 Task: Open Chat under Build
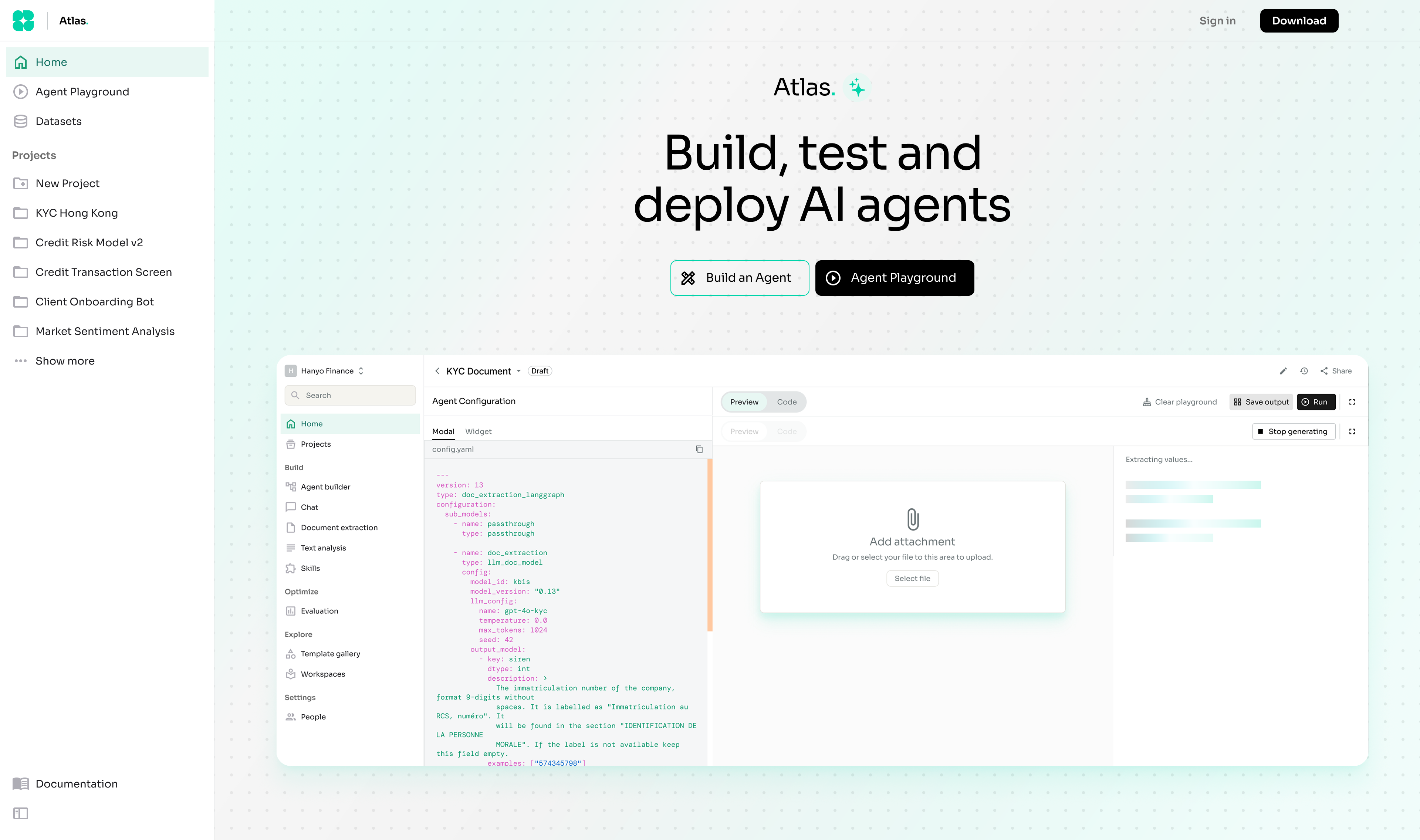coord(350,507)
